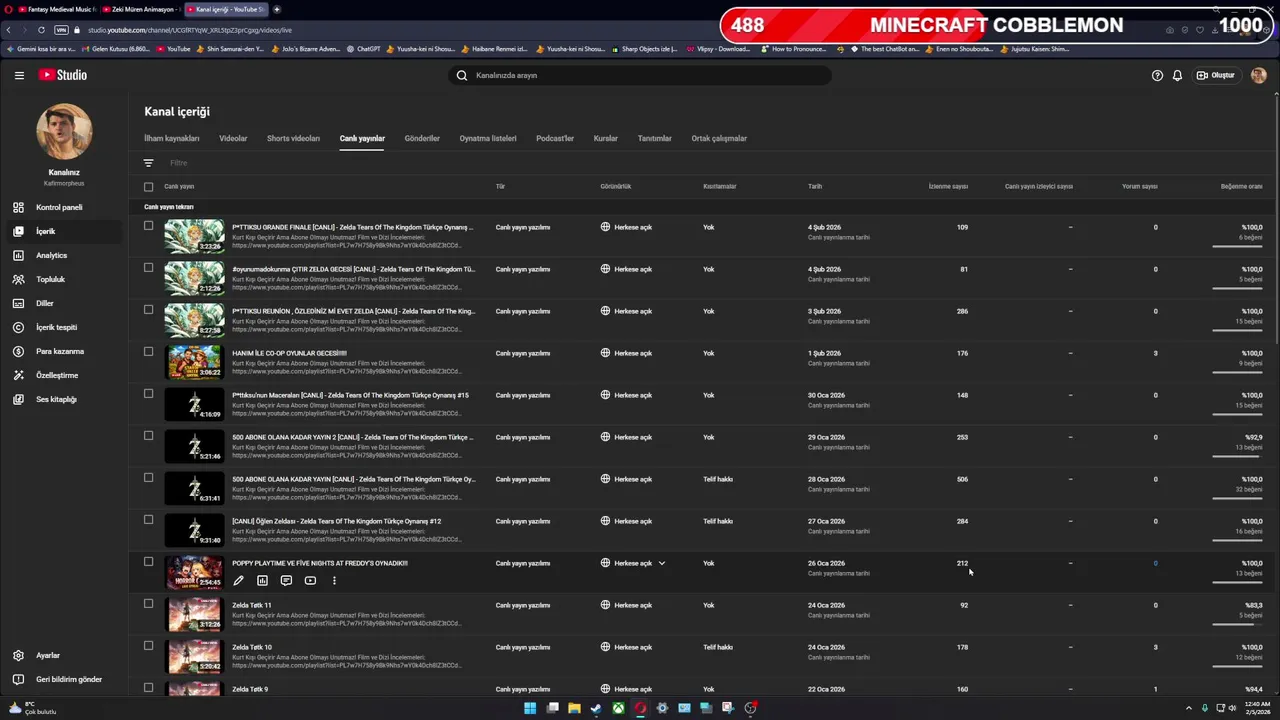Switch to Oynatma listeleri tab
The image size is (1280, 720).
click(488, 138)
